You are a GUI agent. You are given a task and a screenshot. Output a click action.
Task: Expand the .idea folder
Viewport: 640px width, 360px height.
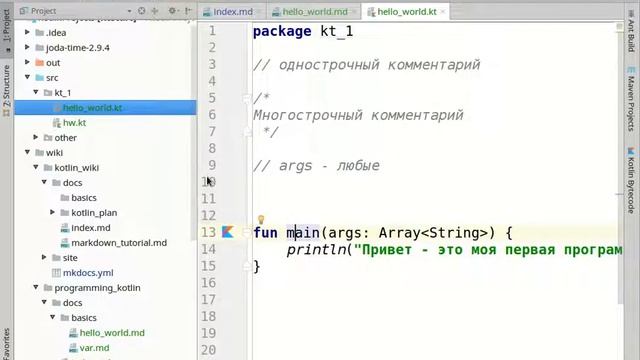(27, 32)
